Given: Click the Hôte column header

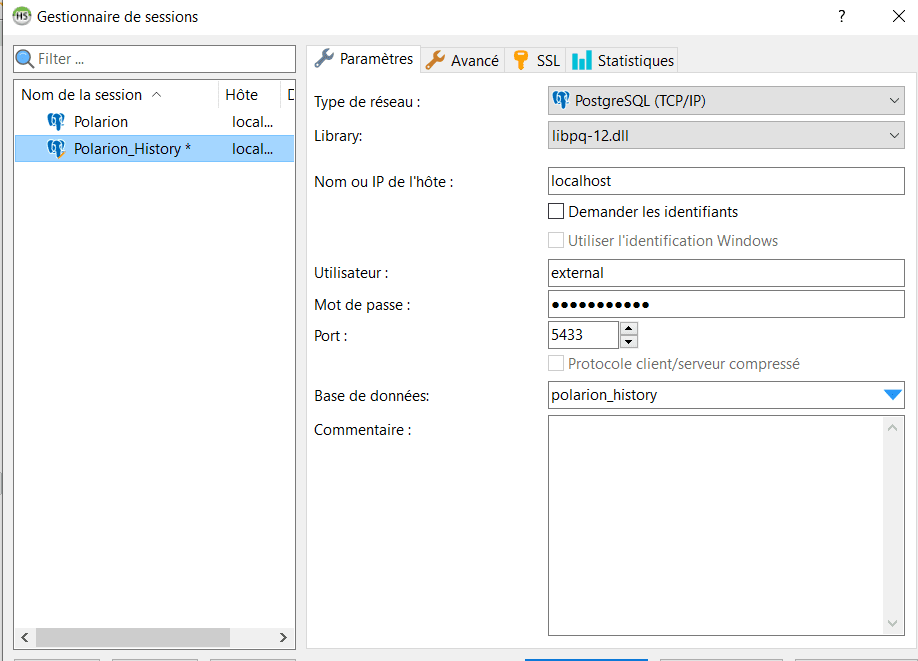Looking at the screenshot, I should click(241, 95).
